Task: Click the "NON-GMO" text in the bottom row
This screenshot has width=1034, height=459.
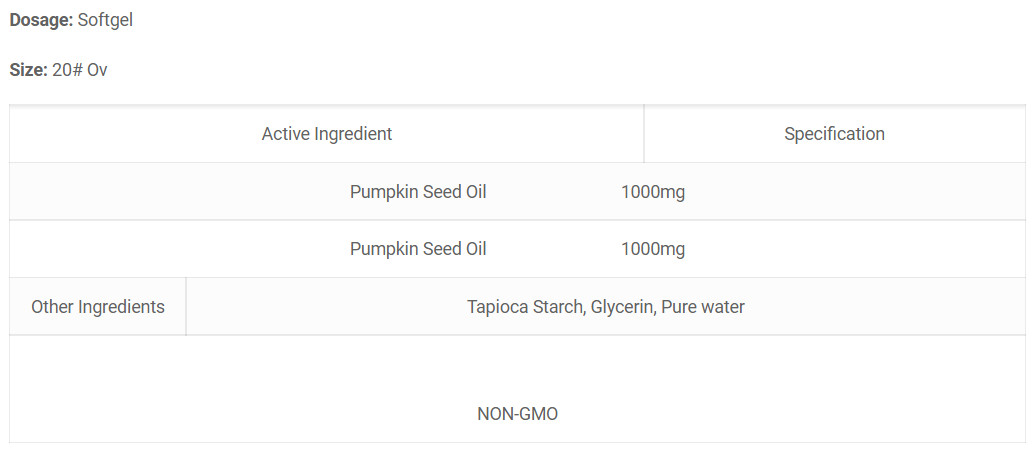Action: (517, 414)
